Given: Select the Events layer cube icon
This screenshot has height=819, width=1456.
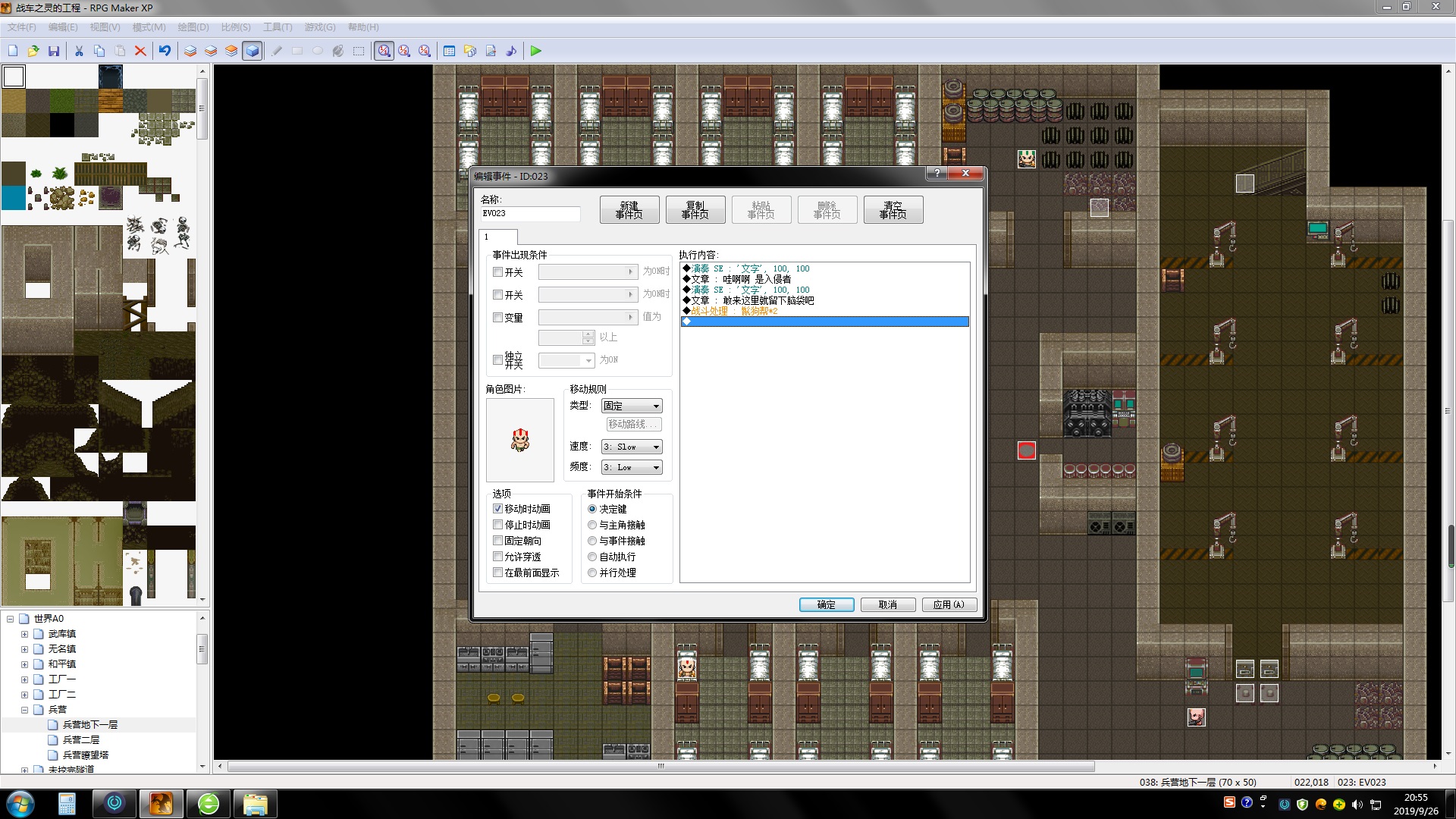Looking at the screenshot, I should click(x=253, y=51).
